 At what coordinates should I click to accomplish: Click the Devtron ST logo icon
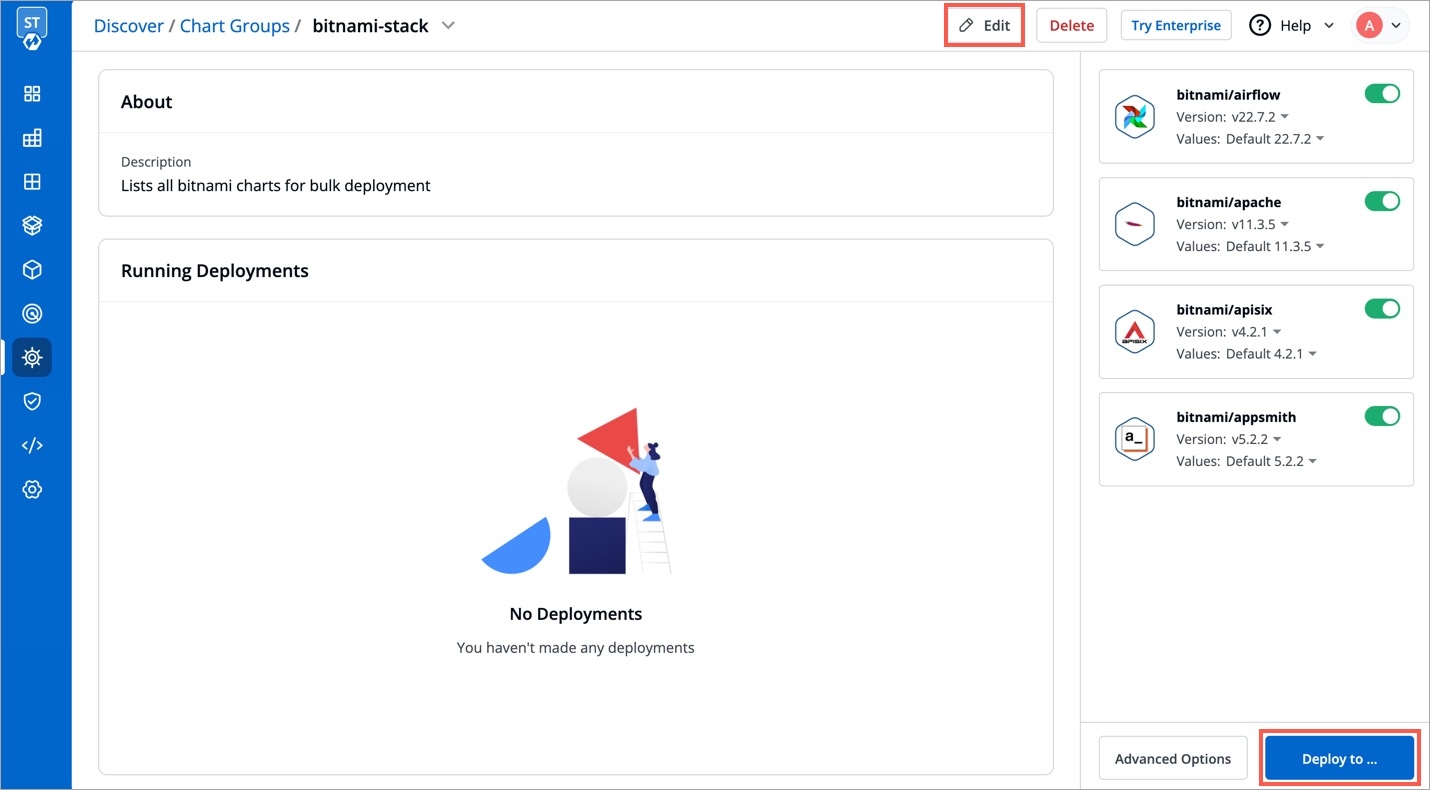pyautogui.click(x=32, y=29)
